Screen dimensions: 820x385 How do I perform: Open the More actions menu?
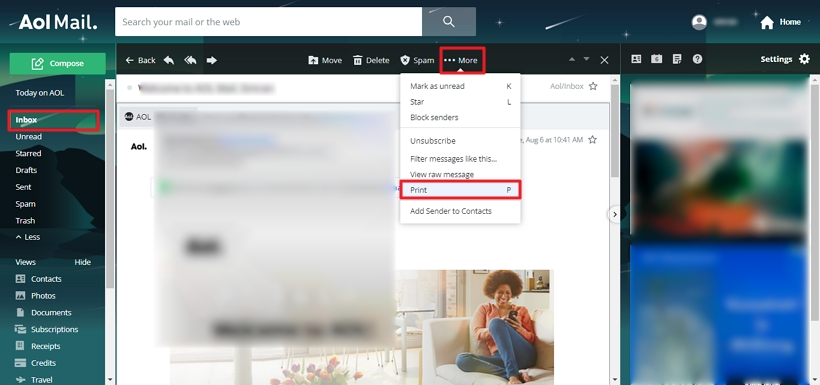pos(462,60)
